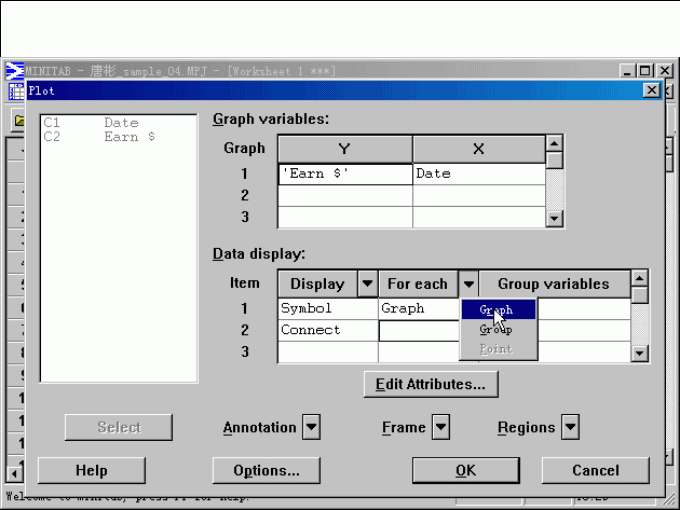Click the Cancel button
Viewport: 680px width, 510px height.
[x=595, y=470]
